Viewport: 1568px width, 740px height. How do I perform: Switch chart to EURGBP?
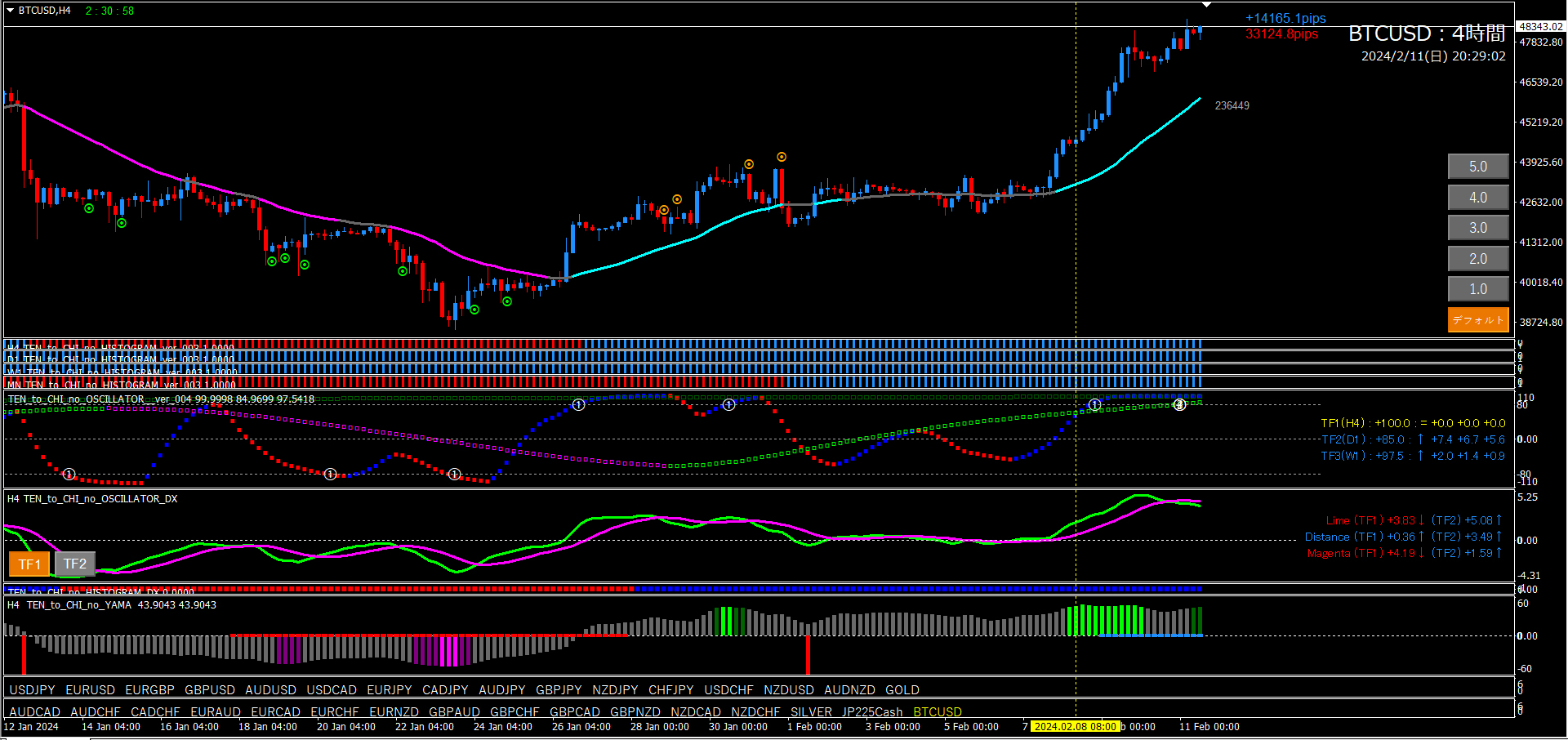[x=149, y=690]
